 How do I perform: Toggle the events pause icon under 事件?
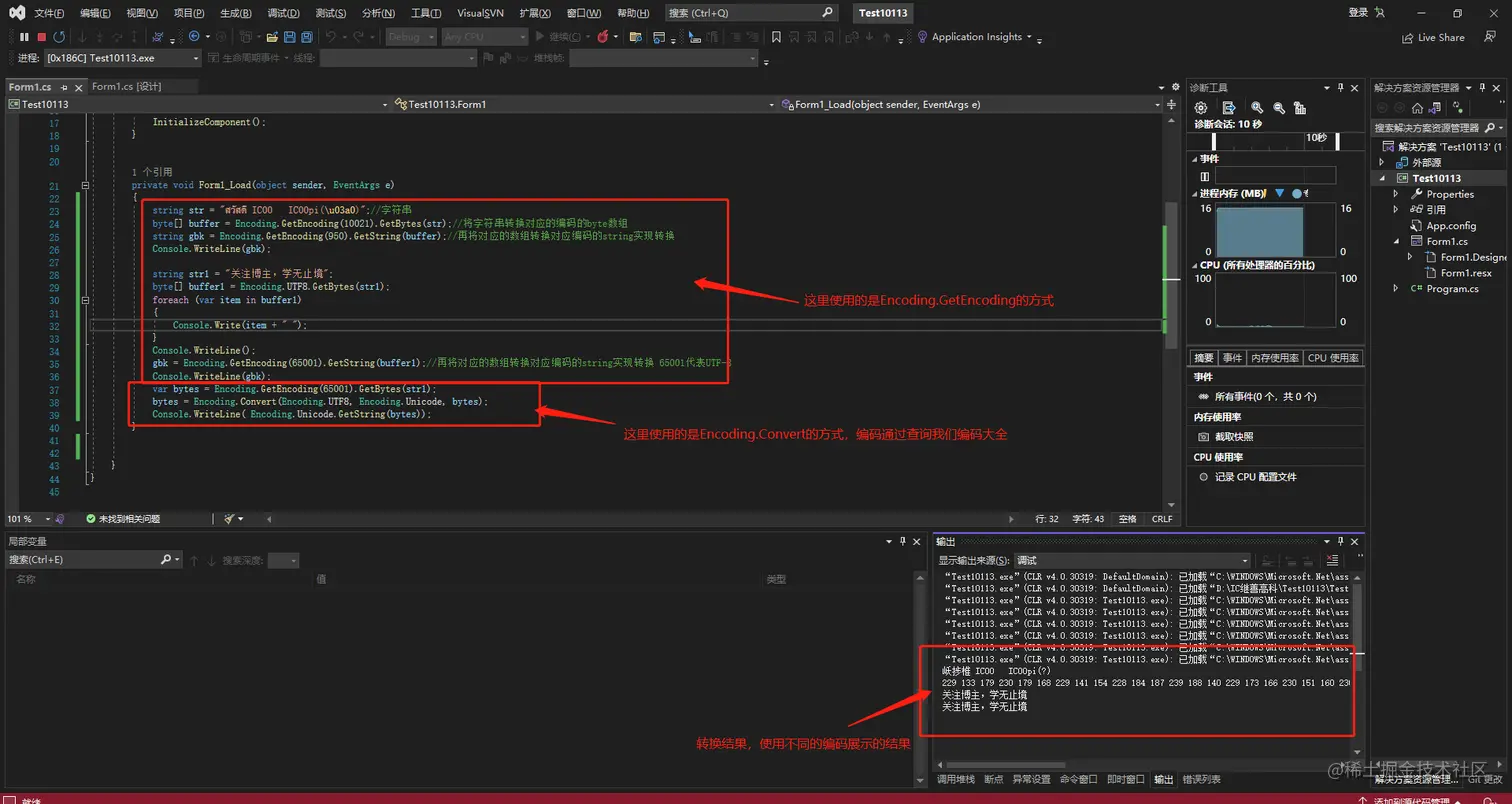[1205, 176]
